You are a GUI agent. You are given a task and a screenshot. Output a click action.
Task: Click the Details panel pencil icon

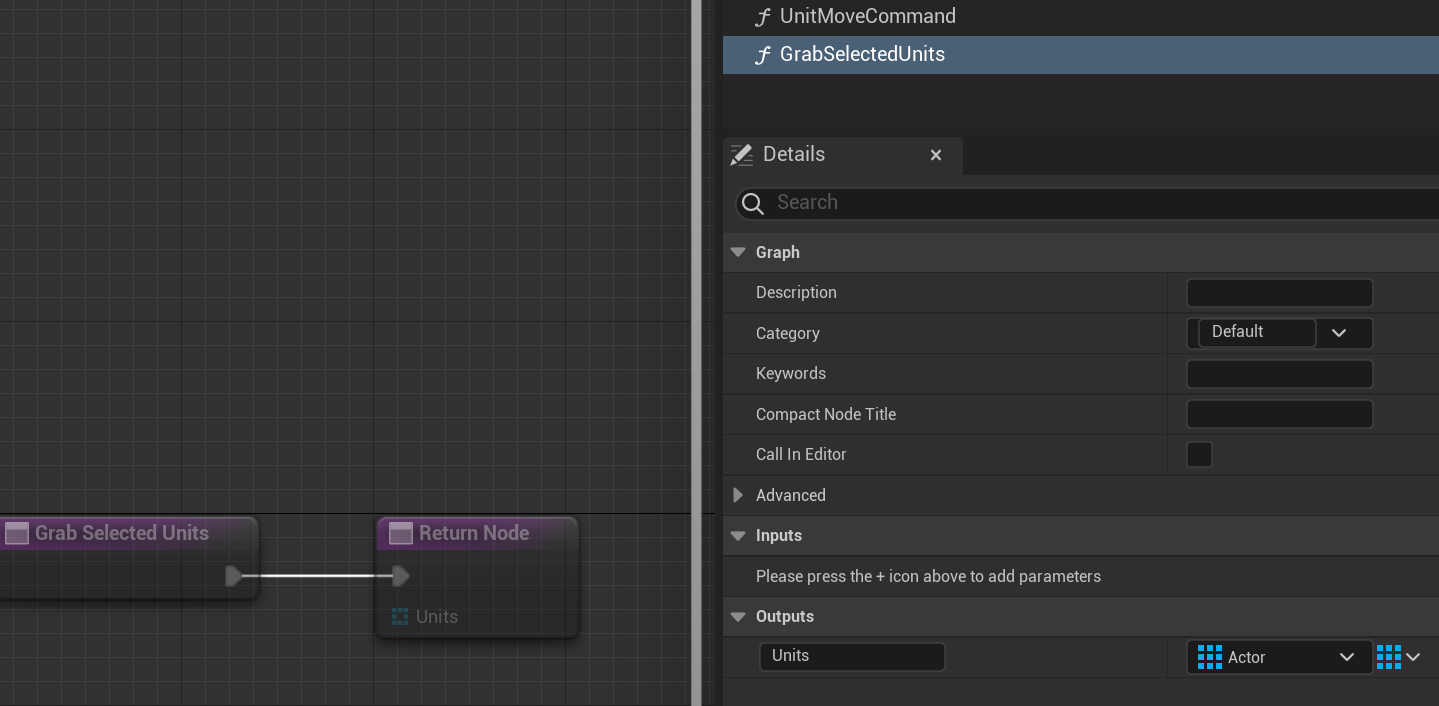pyautogui.click(x=741, y=155)
